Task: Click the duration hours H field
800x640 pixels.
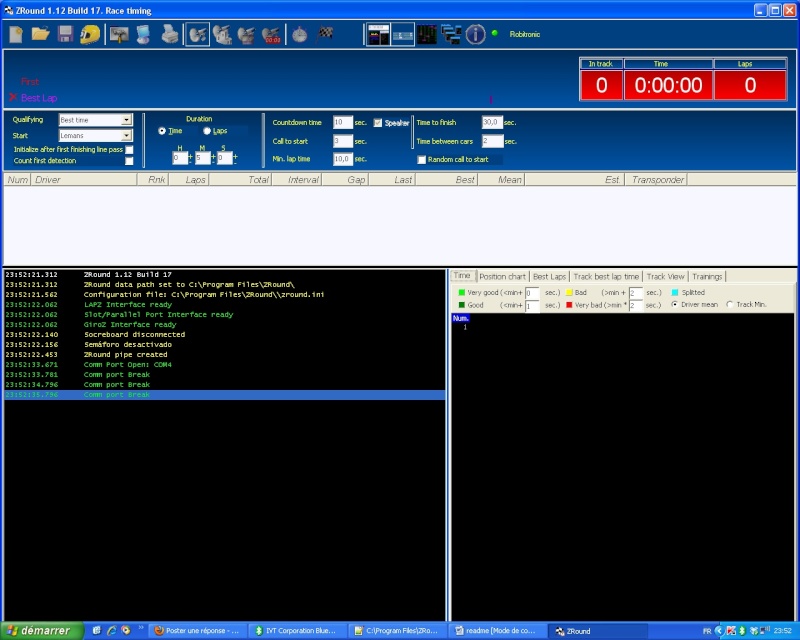Action: pos(180,158)
